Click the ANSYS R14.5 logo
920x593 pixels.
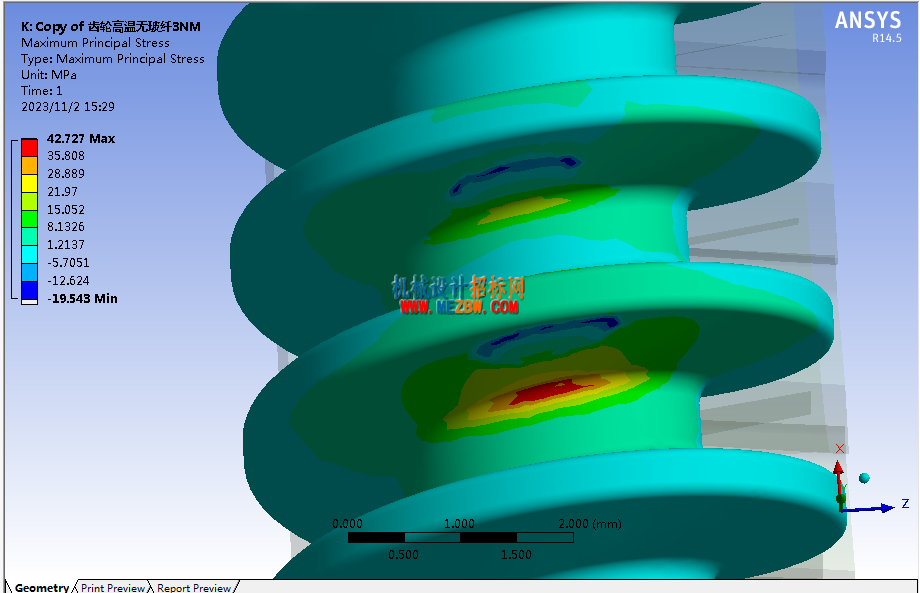(x=868, y=26)
